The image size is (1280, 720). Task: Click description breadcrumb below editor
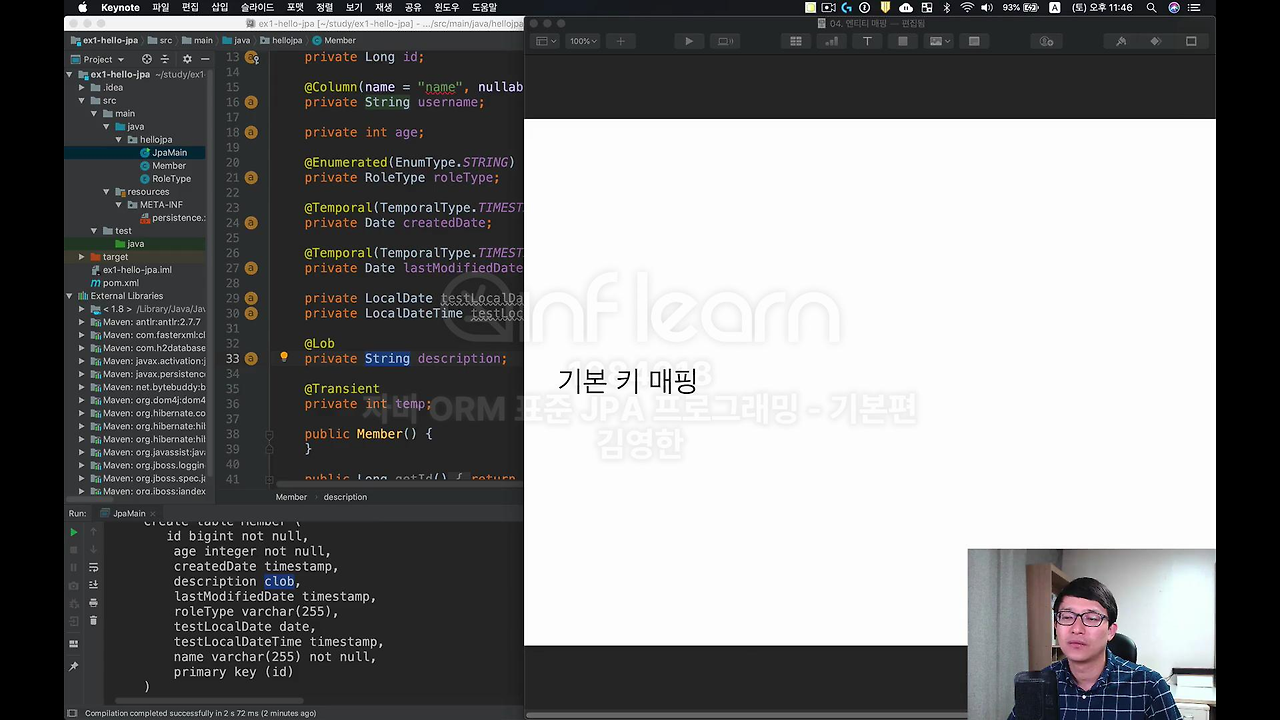[x=345, y=497]
